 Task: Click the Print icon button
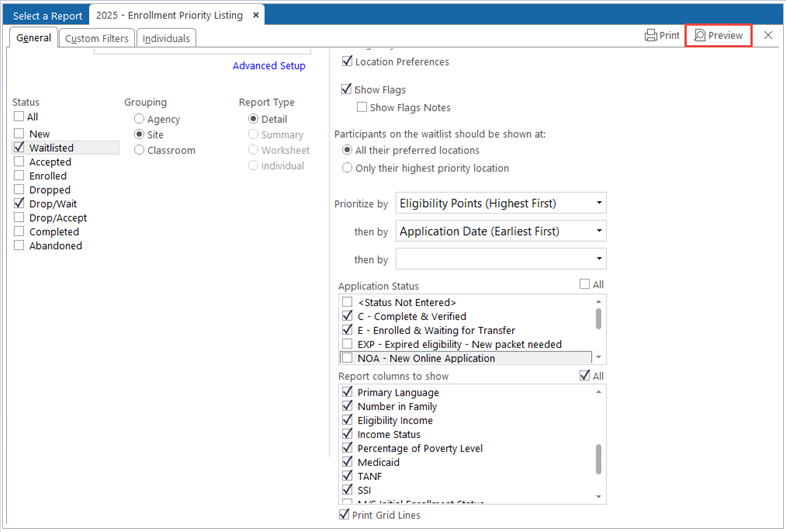pos(662,35)
